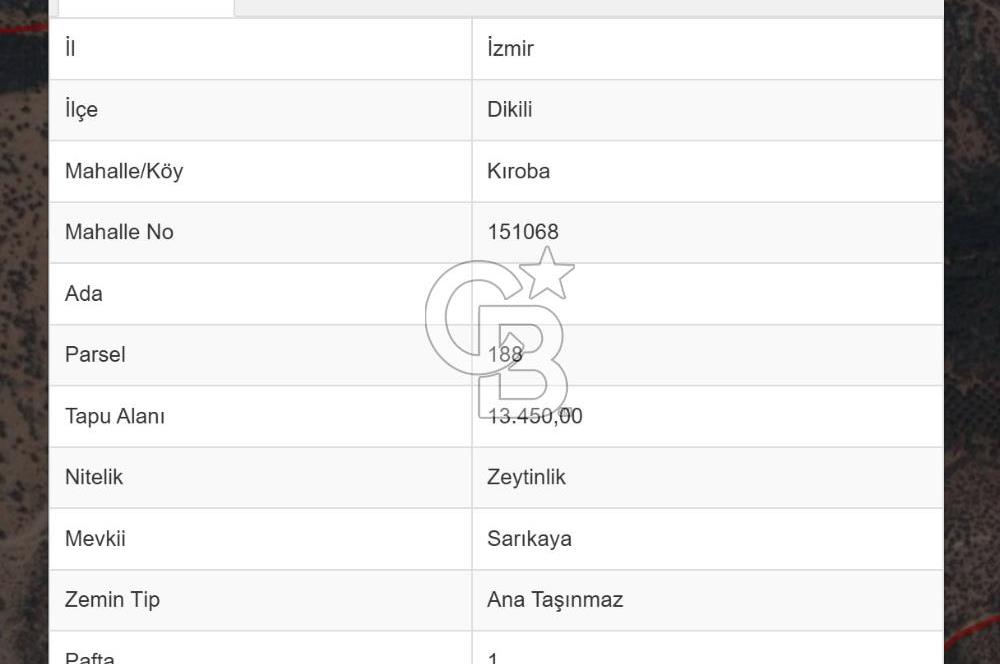The width and height of the screenshot is (1000, 664).
Task: Select the Pafta row label
Action: tap(89, 655)
